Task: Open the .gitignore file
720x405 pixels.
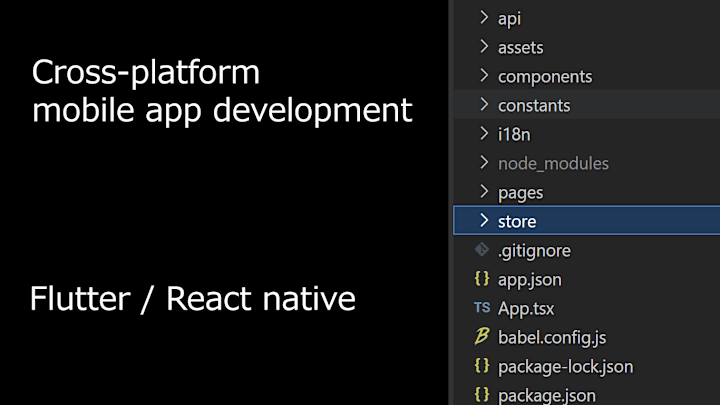Action: coord(534,251)
